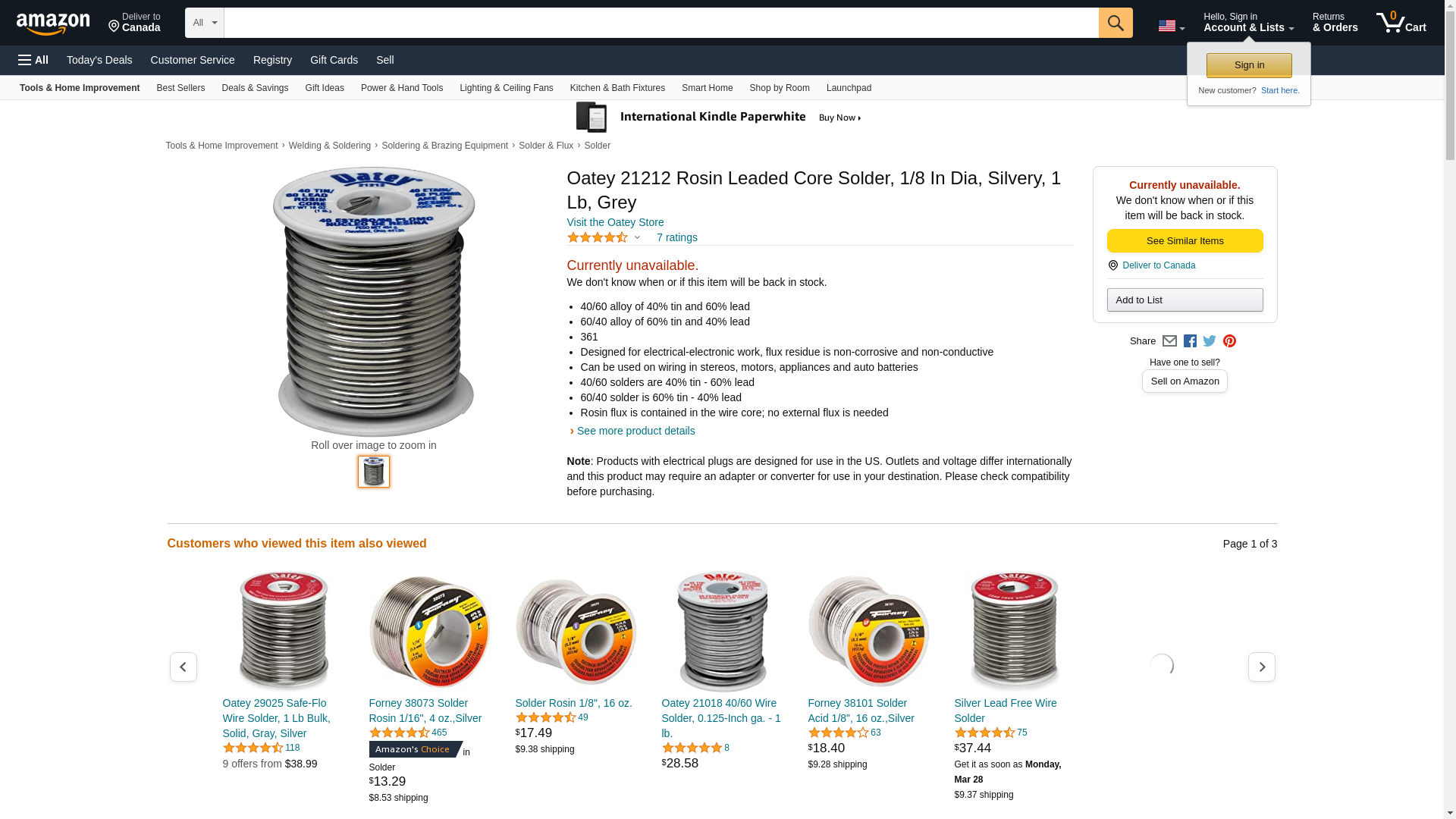Expand See more product details
The image size is (1456, 819).
click(635, 431)
